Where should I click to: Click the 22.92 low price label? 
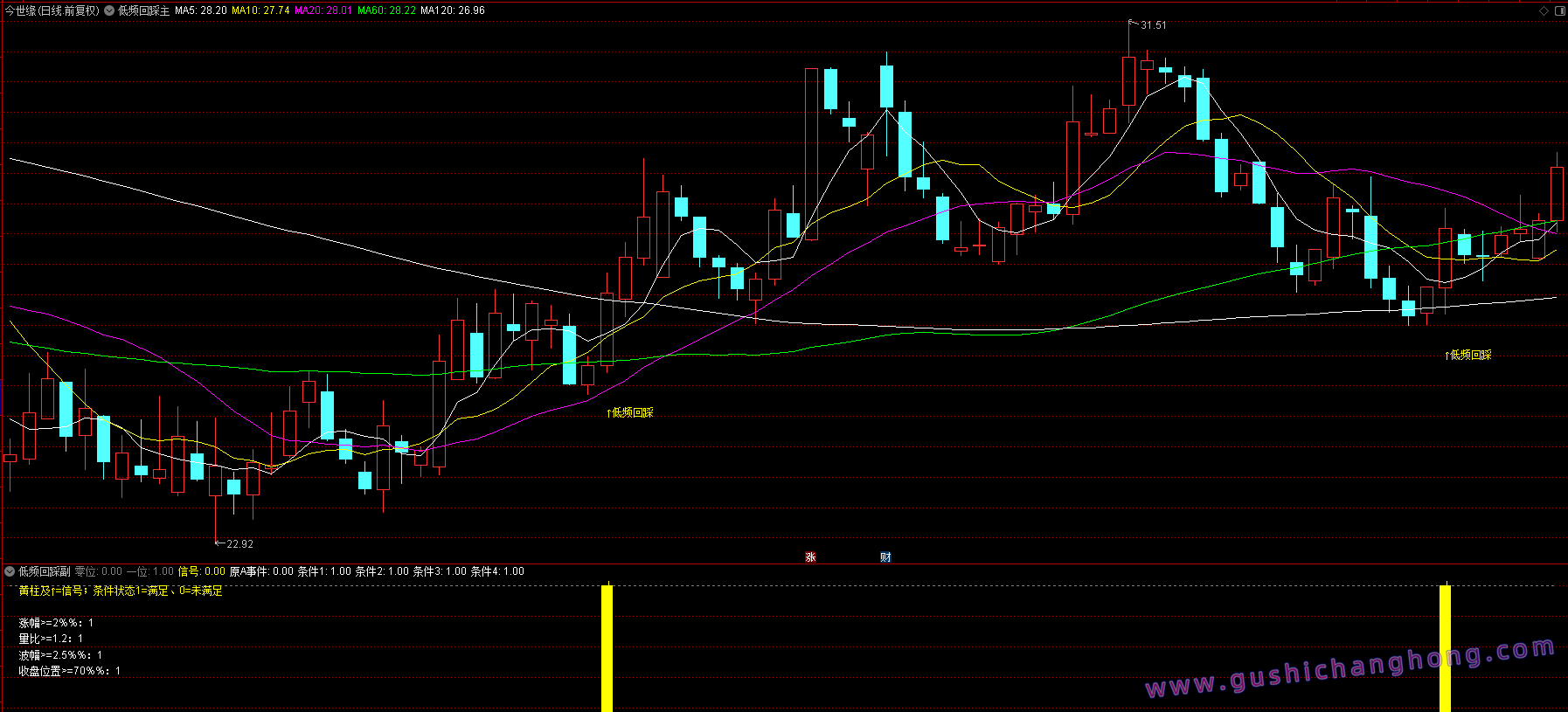coord(239,544)
